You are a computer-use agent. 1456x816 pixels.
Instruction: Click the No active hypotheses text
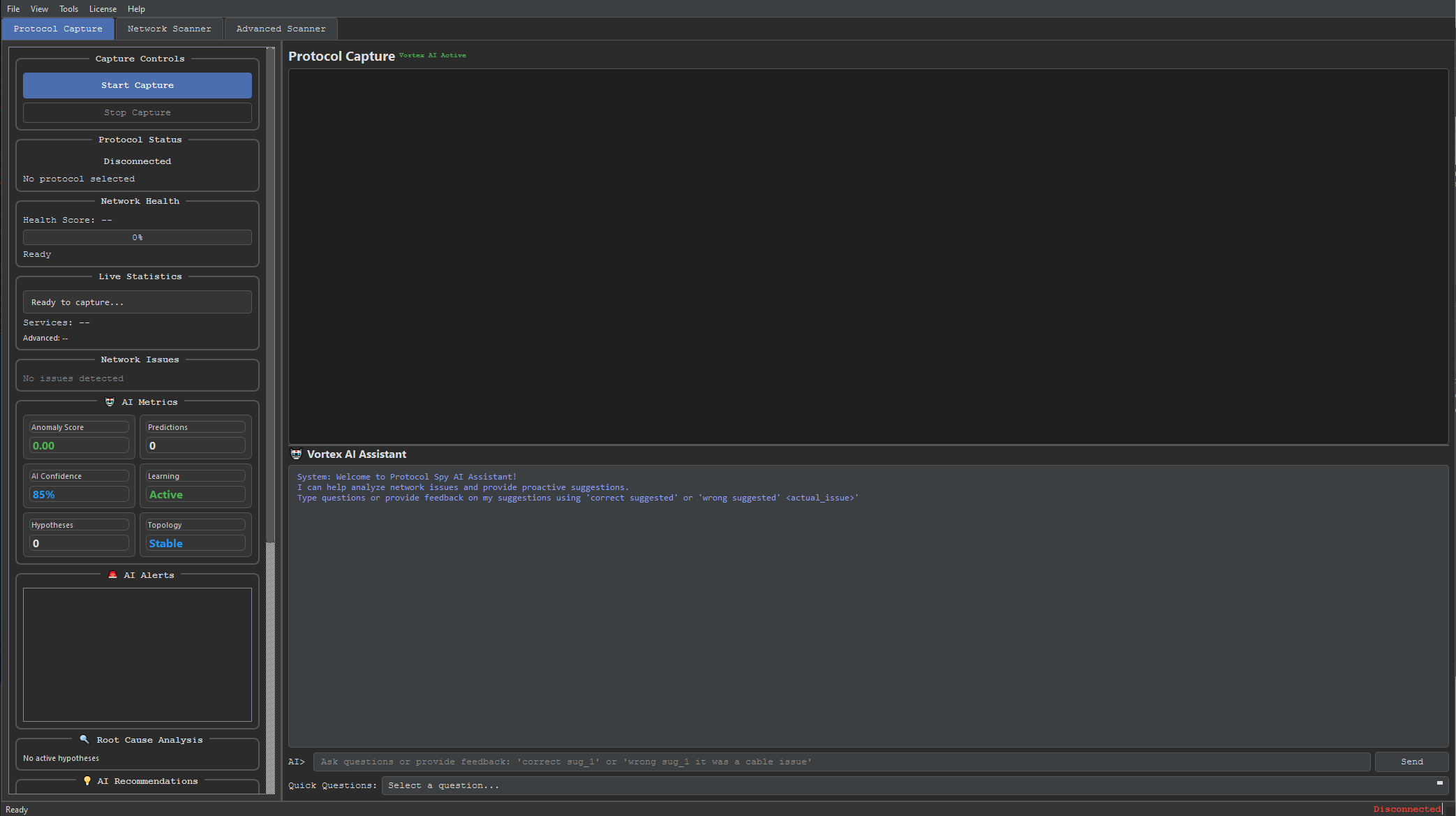coord(61,758)
